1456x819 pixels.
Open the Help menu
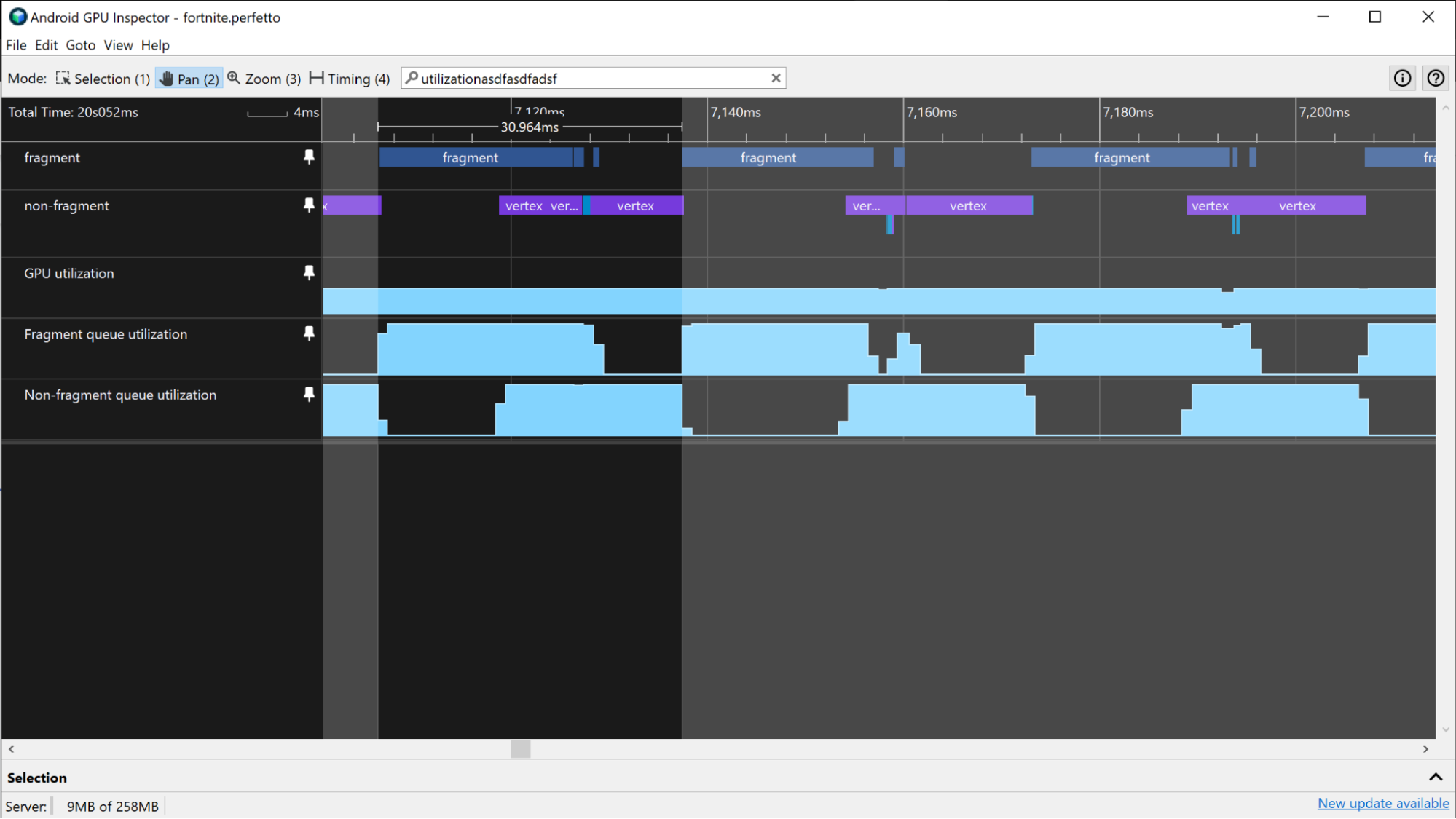point(154,45)
